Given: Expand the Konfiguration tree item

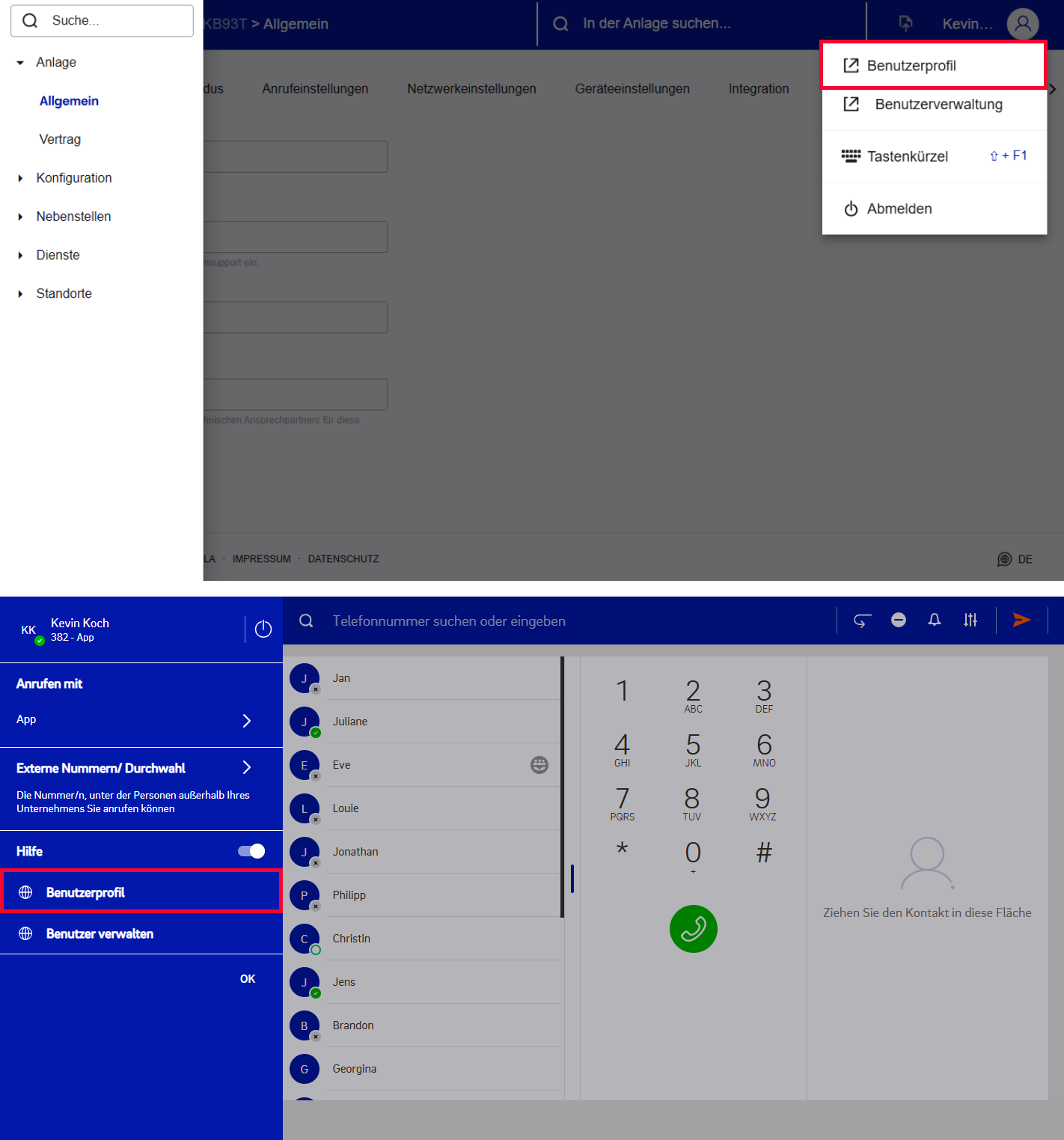Looking at the screenshot, I should [21, 178].
